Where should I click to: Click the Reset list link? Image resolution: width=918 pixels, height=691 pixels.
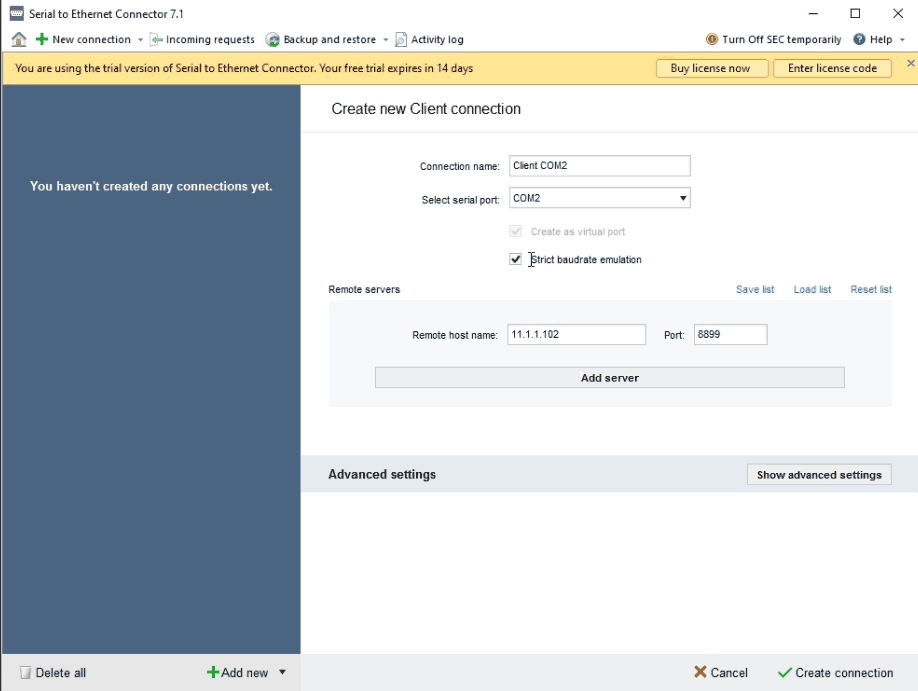871,289
